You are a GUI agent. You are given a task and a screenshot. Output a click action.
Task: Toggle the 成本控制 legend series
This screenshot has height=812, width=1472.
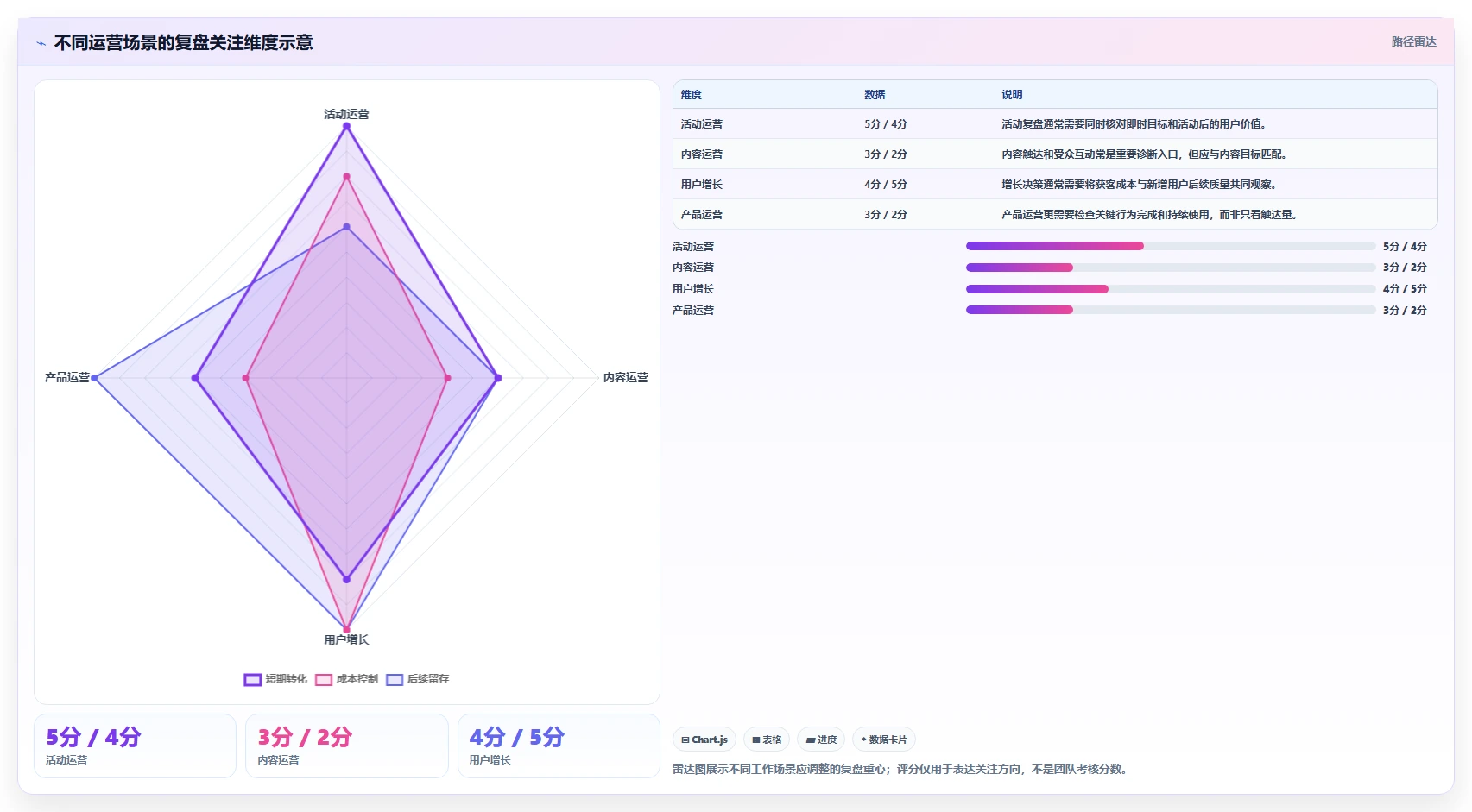pos(346,679)
